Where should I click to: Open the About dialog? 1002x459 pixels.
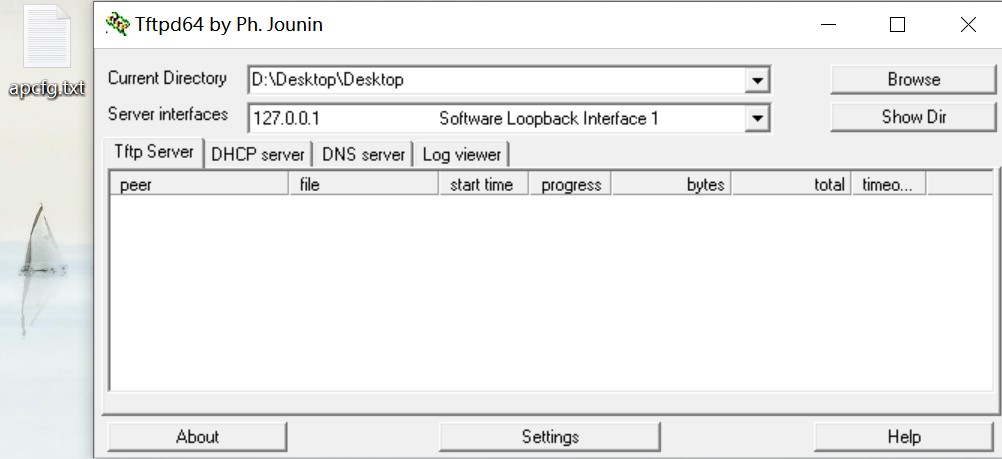197,437
